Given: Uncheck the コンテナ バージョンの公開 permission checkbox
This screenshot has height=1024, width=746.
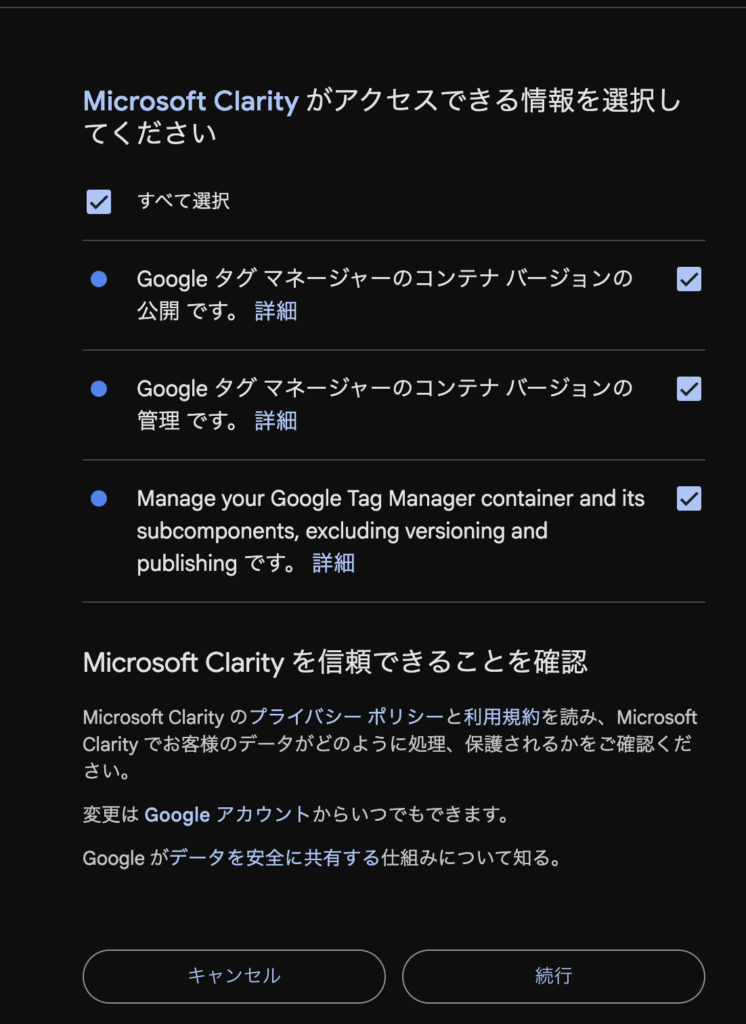Looking at the screenshot, I should pyautogui.click(x=689, y=279).
